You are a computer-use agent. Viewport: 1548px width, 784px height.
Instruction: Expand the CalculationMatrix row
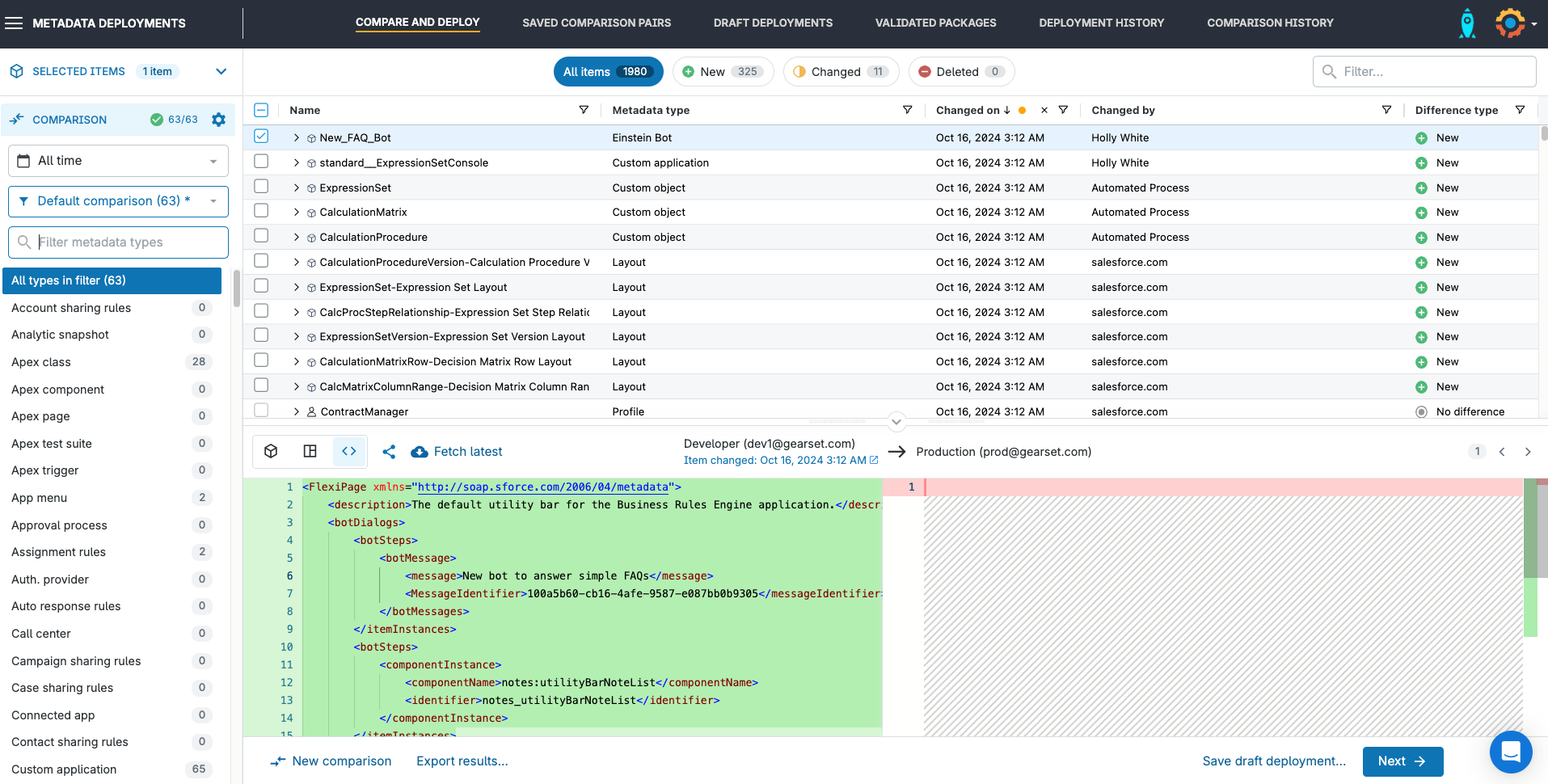point(297,213)
